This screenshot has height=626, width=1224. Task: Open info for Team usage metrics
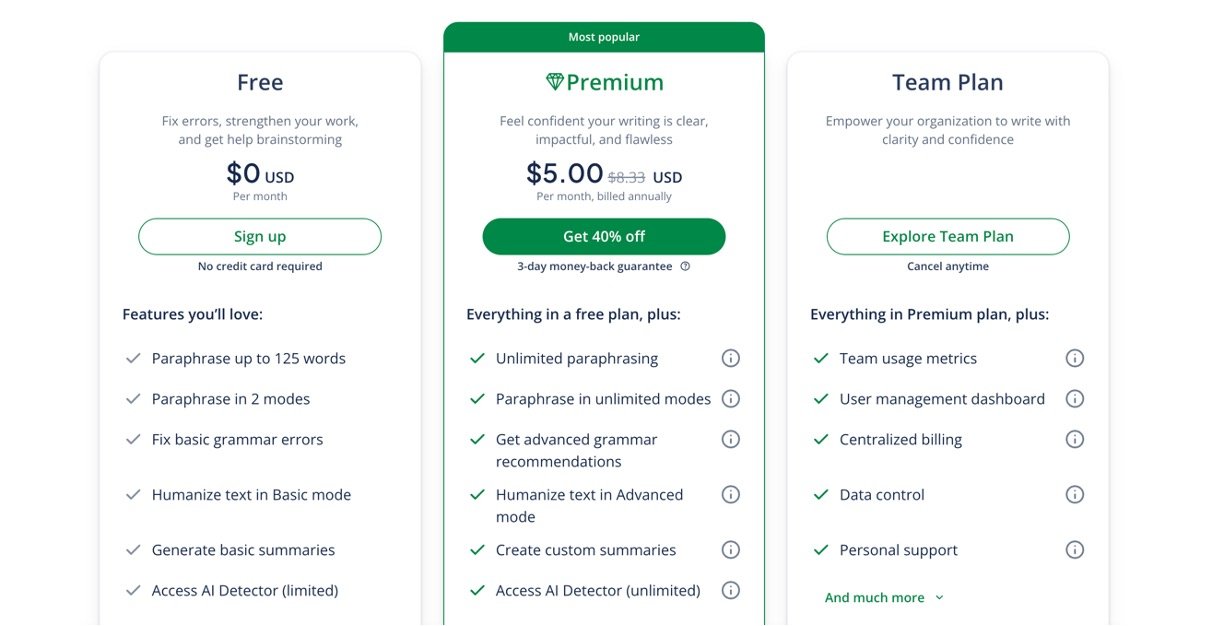[x=1075, y=358]
